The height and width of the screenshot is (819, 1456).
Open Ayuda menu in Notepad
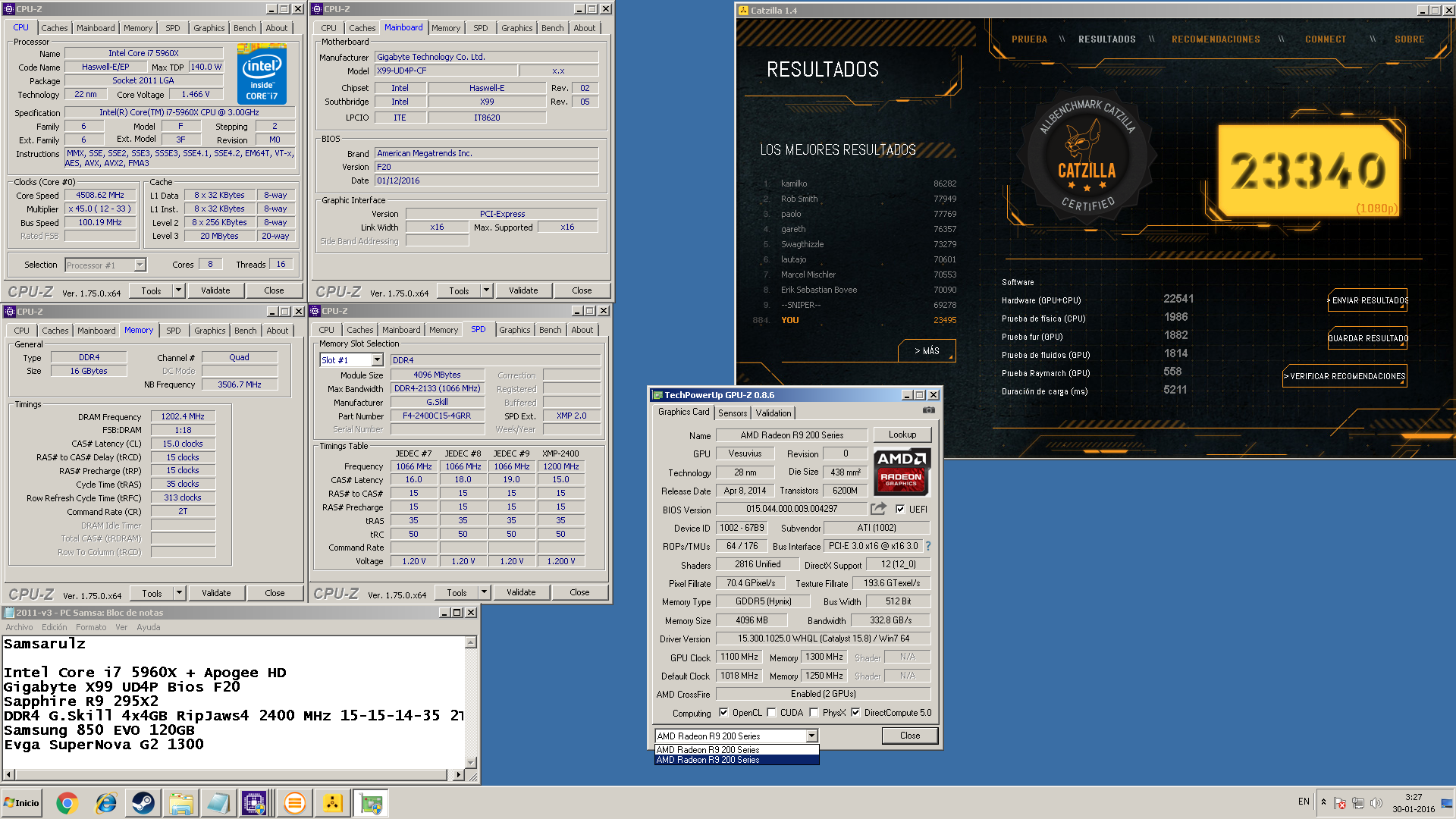149,627
